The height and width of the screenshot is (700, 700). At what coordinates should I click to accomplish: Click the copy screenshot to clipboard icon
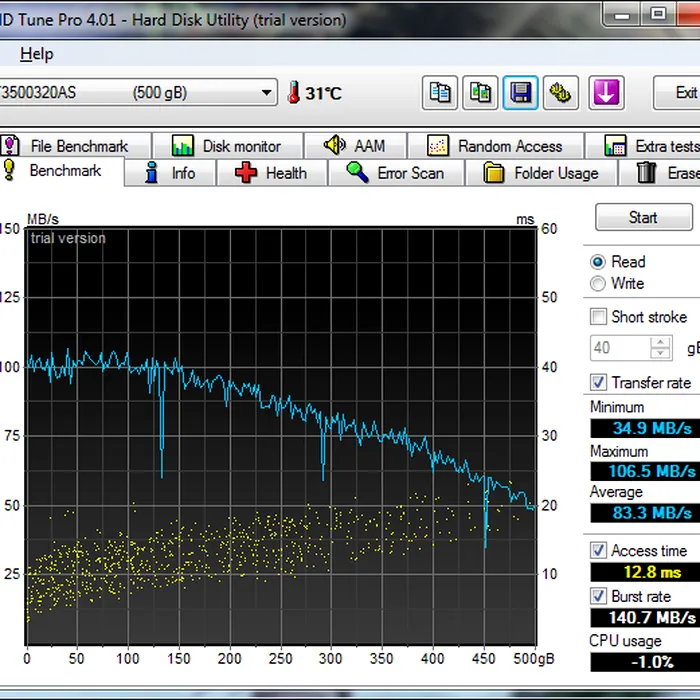click(480, 93)
